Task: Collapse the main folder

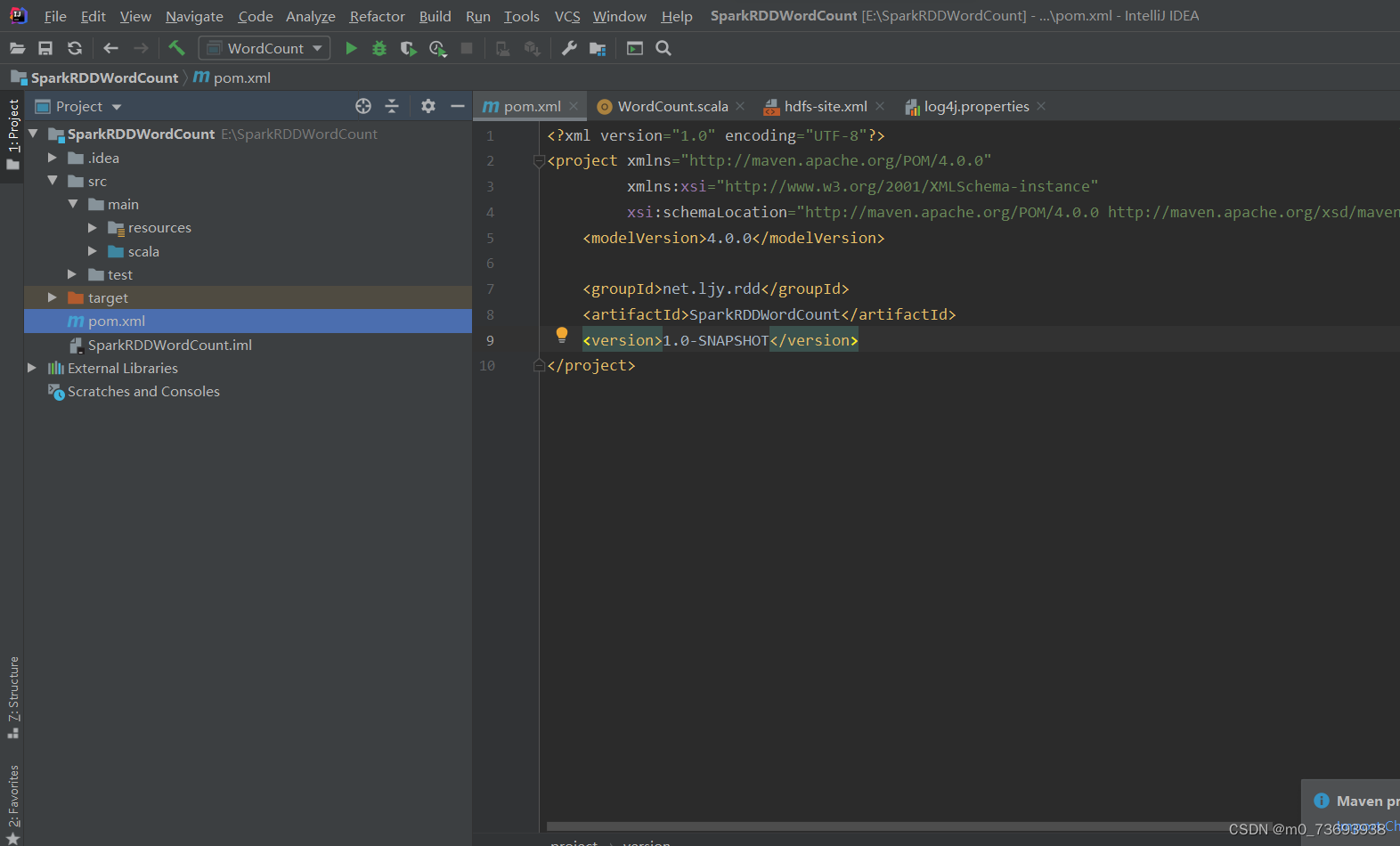Action: (73, 204)
